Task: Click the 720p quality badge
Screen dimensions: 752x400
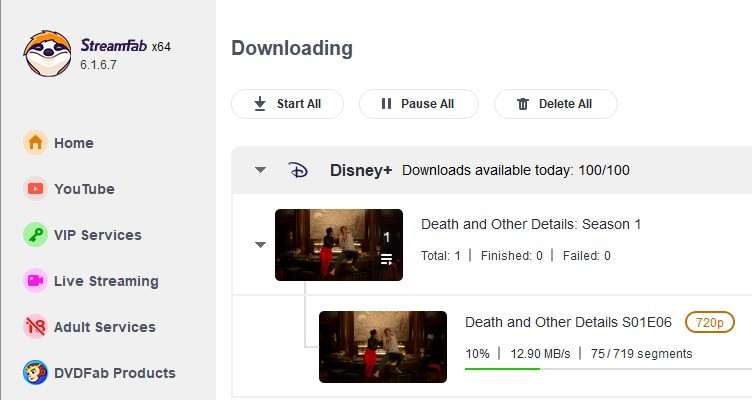Action: pyautogui.click(x=710, y=322)
